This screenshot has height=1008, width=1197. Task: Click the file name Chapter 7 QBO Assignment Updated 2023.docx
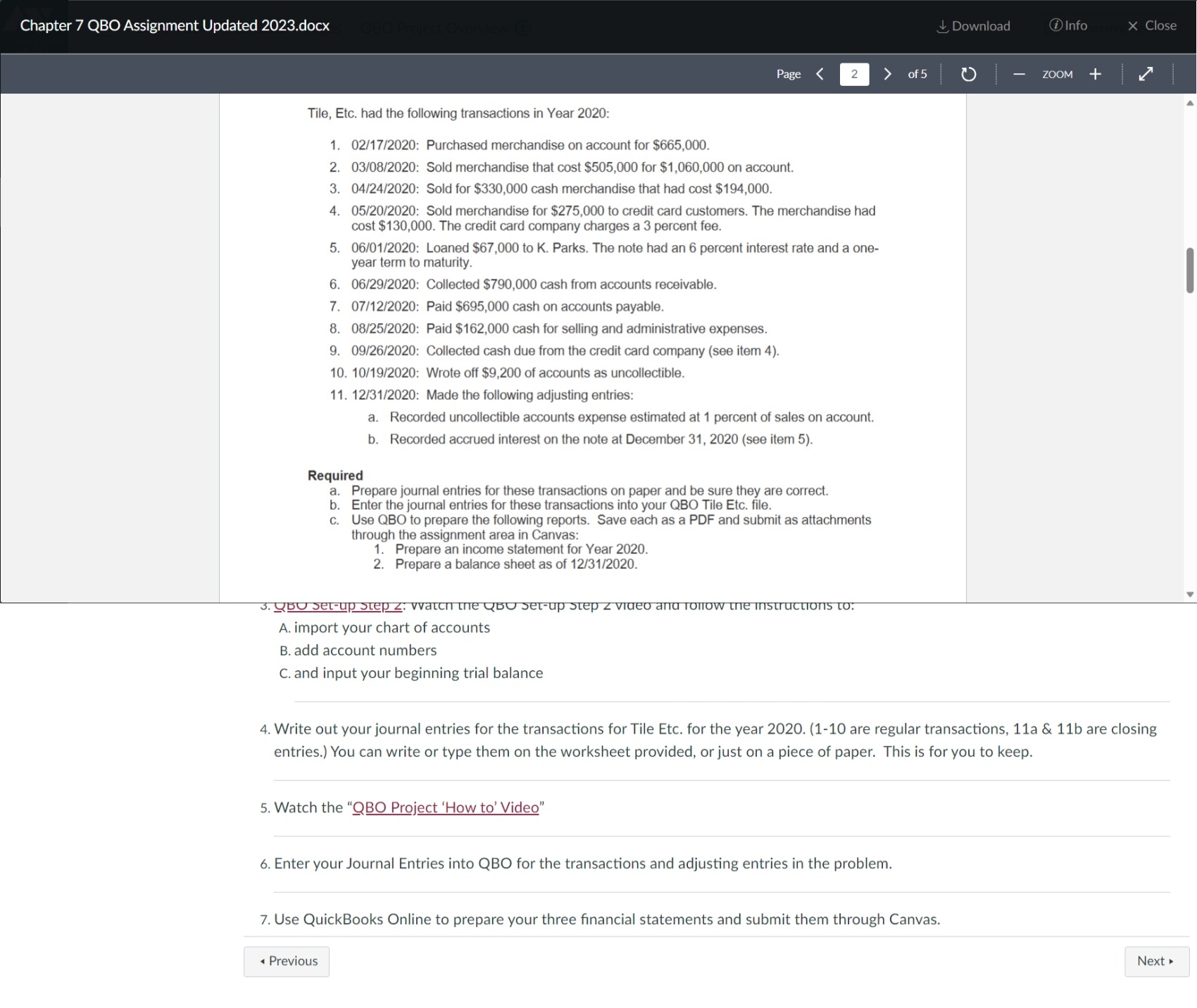[x=175, y=26]
